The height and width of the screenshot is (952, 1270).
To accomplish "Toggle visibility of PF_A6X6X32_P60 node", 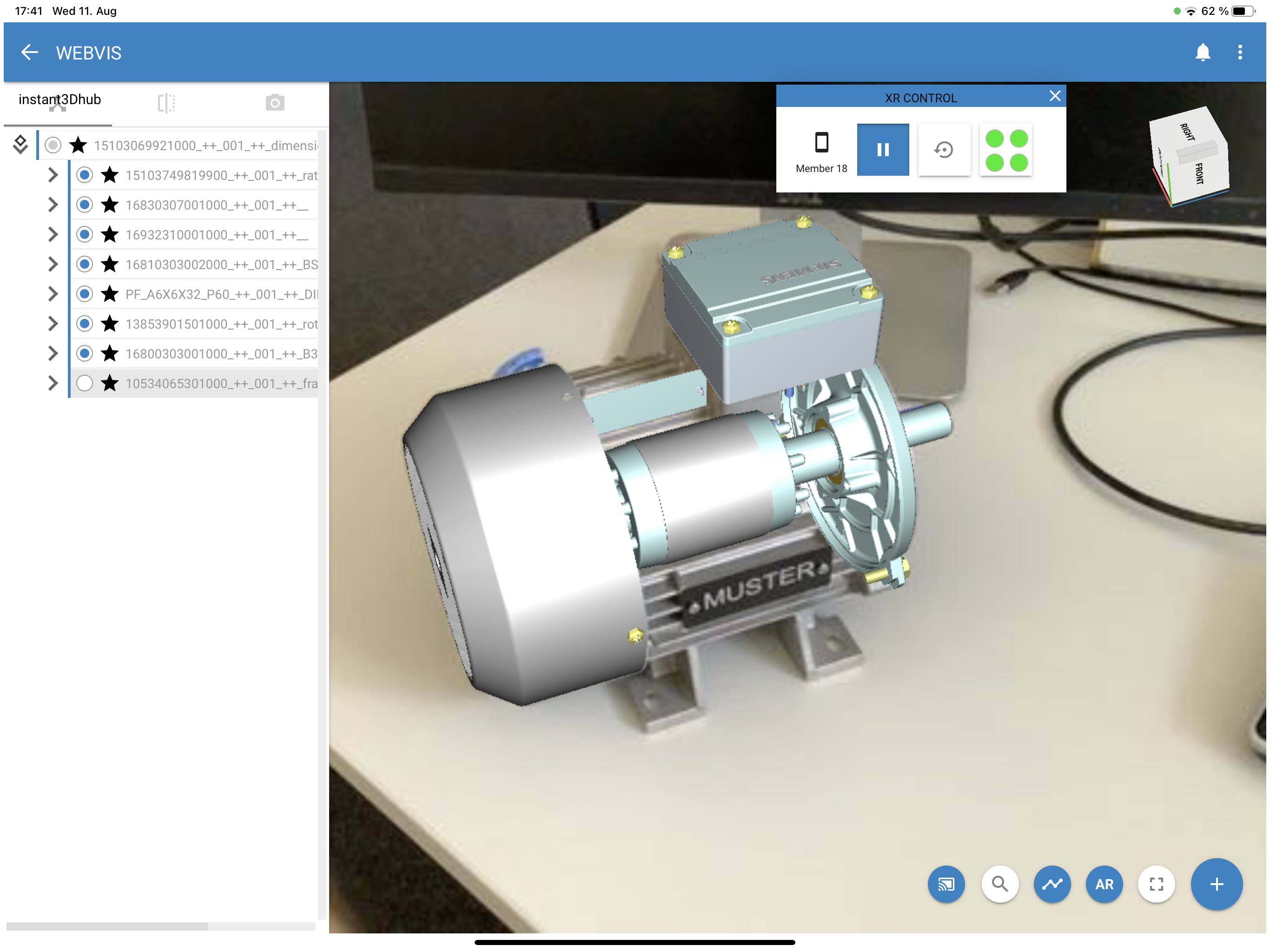I will pos(85,294).
